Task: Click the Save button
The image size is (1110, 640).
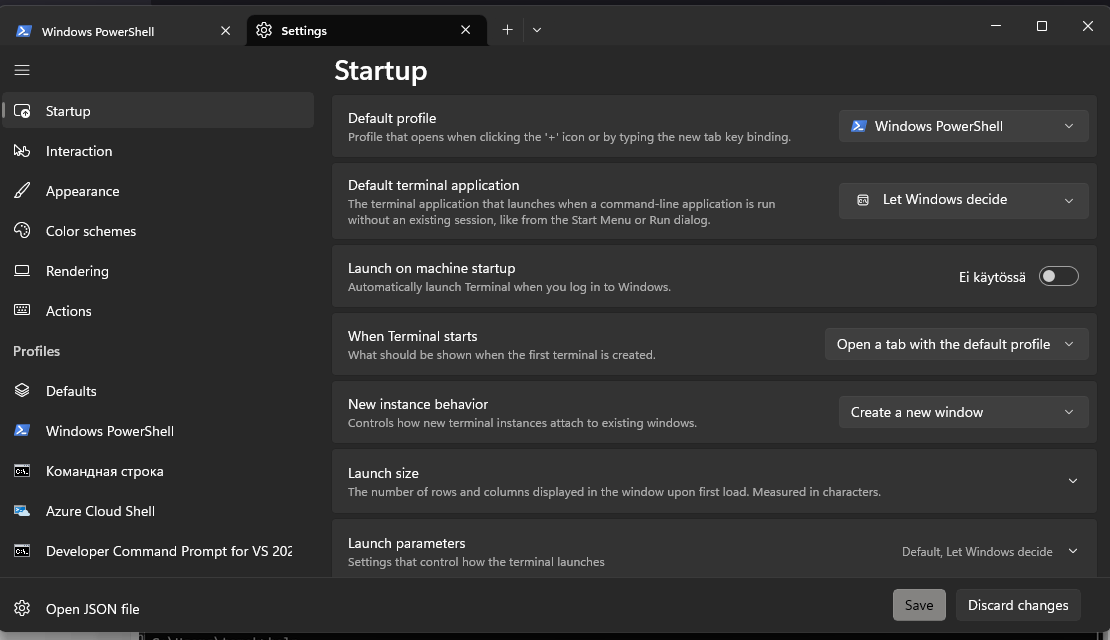Action: pos(918,605)
